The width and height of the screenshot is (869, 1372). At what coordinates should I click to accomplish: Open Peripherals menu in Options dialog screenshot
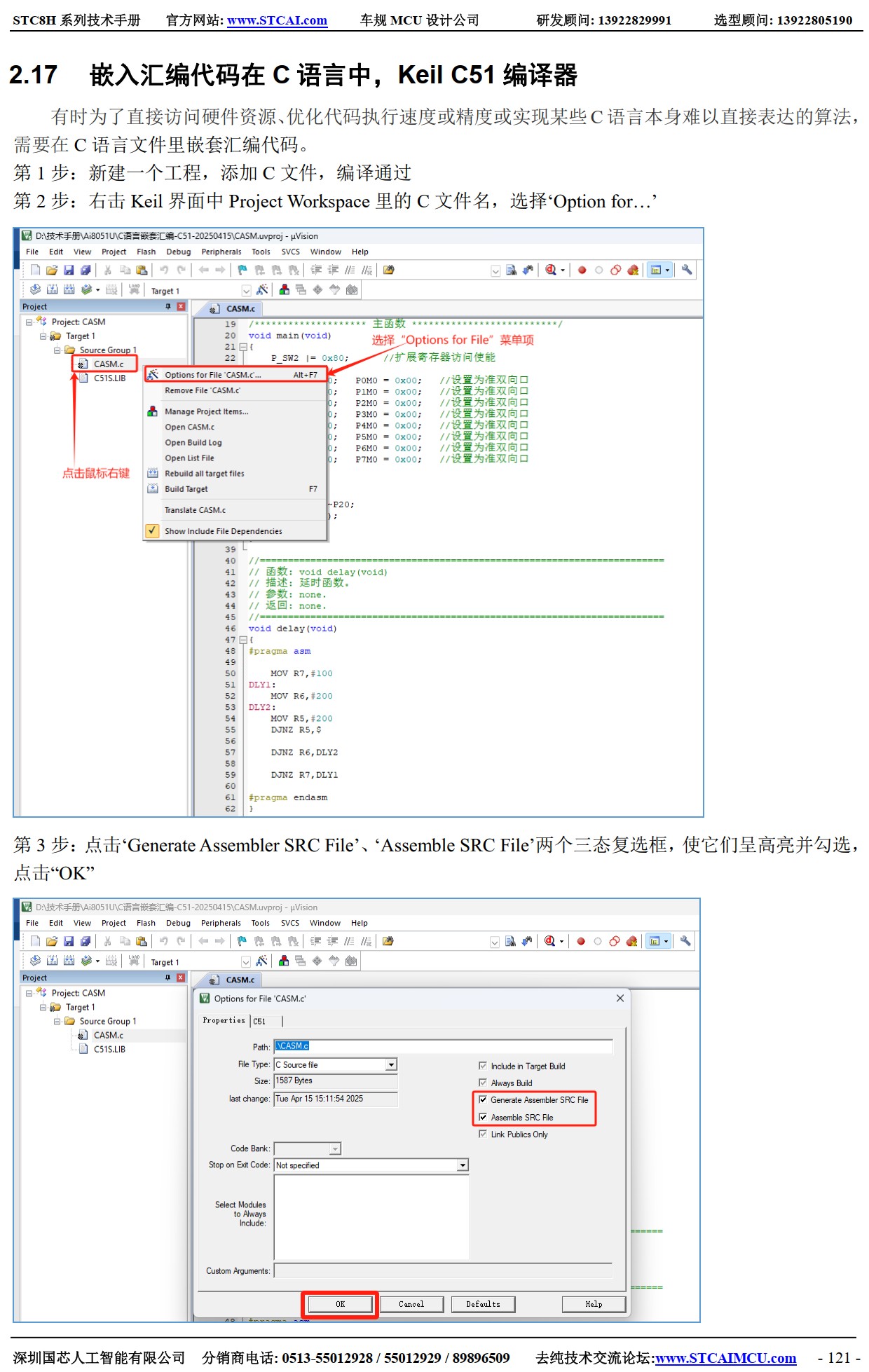click(x=221, y=923)
